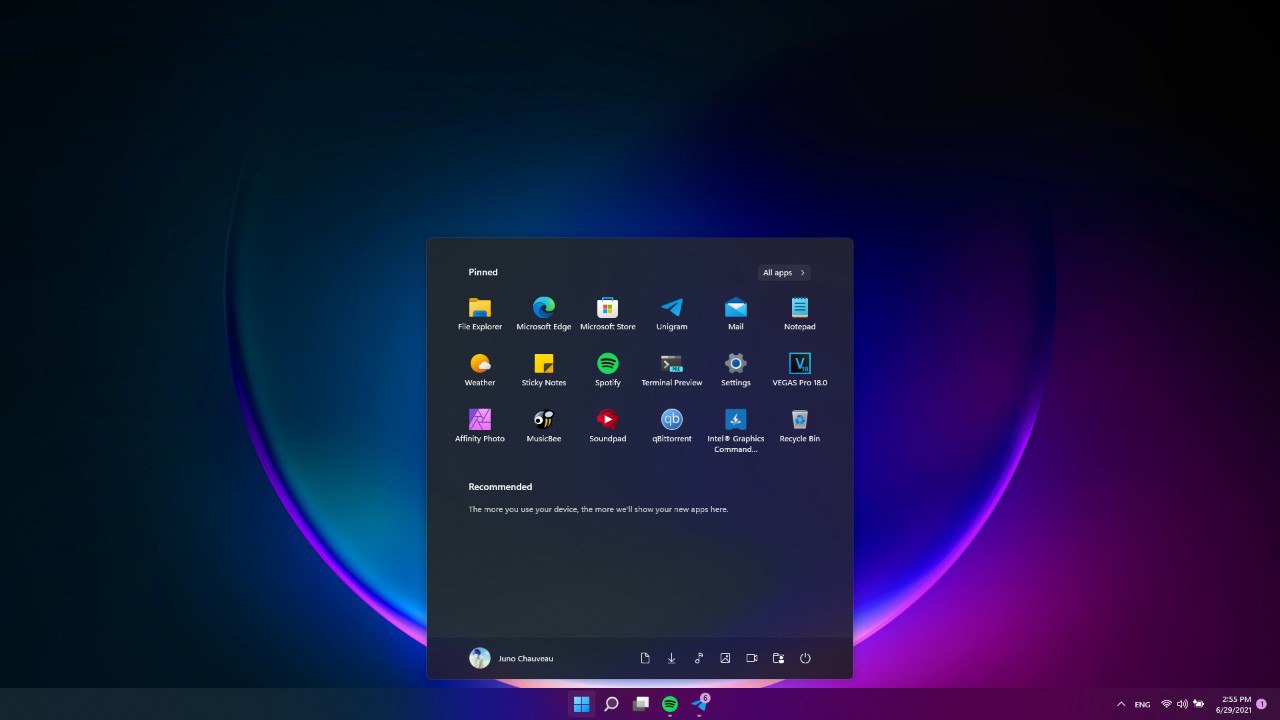Viewport: 1280px width, 720px height.
Task: Launch Sticky Notes
Action: point(544,369)
